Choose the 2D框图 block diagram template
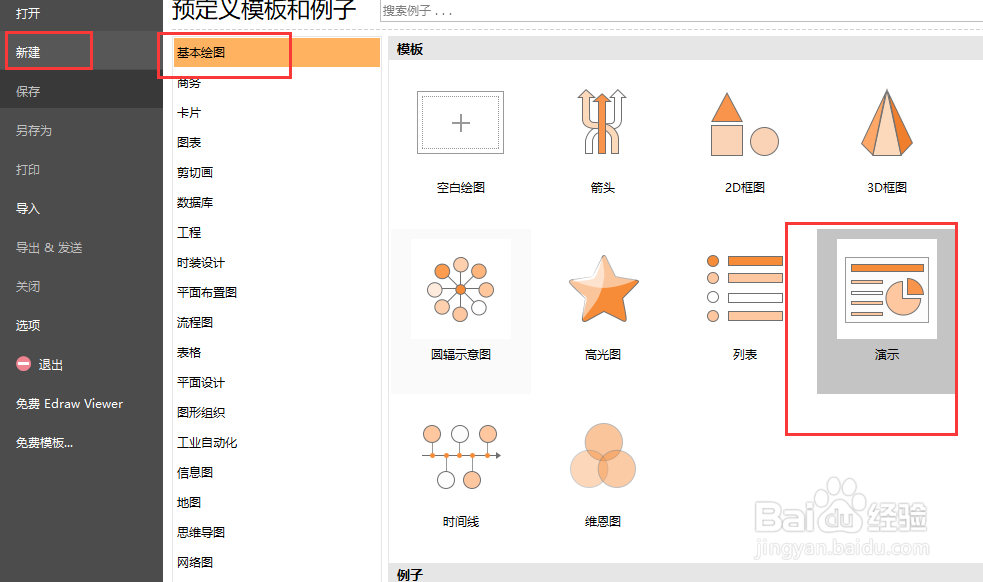 (745, 142)
